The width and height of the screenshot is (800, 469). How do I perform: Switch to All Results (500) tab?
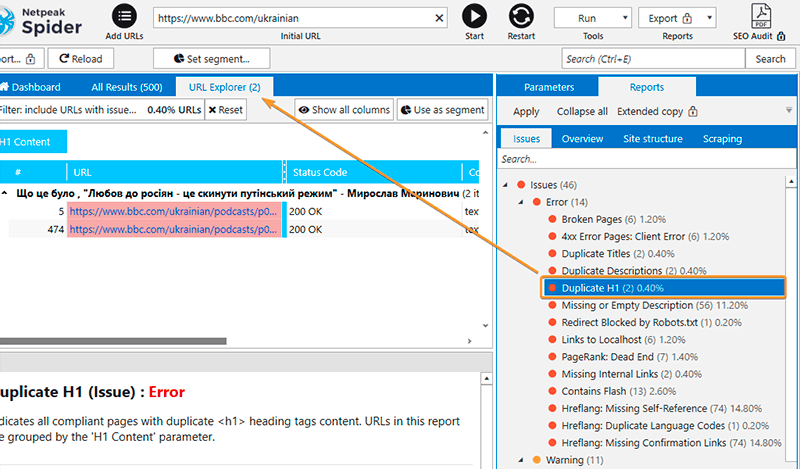pos(127,87)
